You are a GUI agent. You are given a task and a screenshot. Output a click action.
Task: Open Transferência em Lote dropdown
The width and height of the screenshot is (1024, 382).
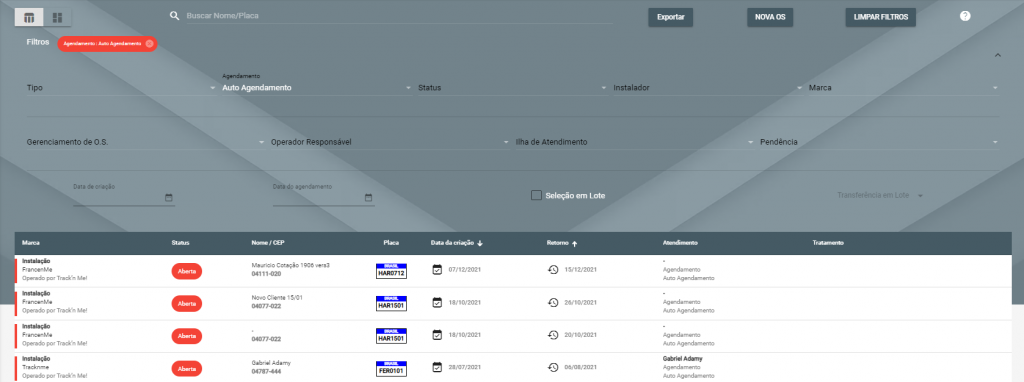pyautogui.click(x=880, y=195)
